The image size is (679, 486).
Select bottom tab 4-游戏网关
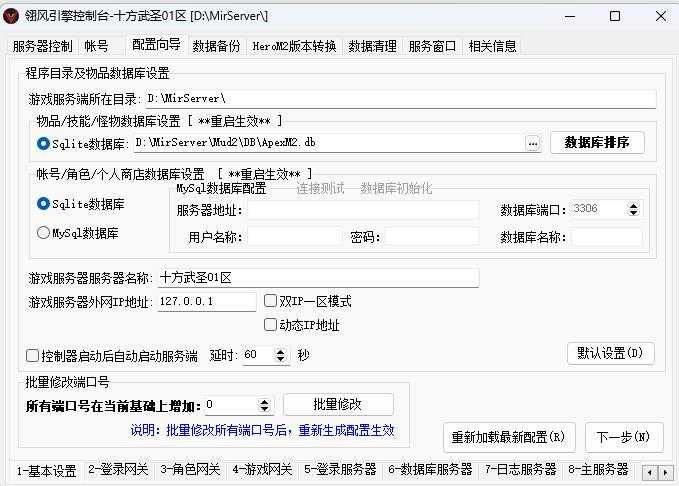(x=262, y=470)
